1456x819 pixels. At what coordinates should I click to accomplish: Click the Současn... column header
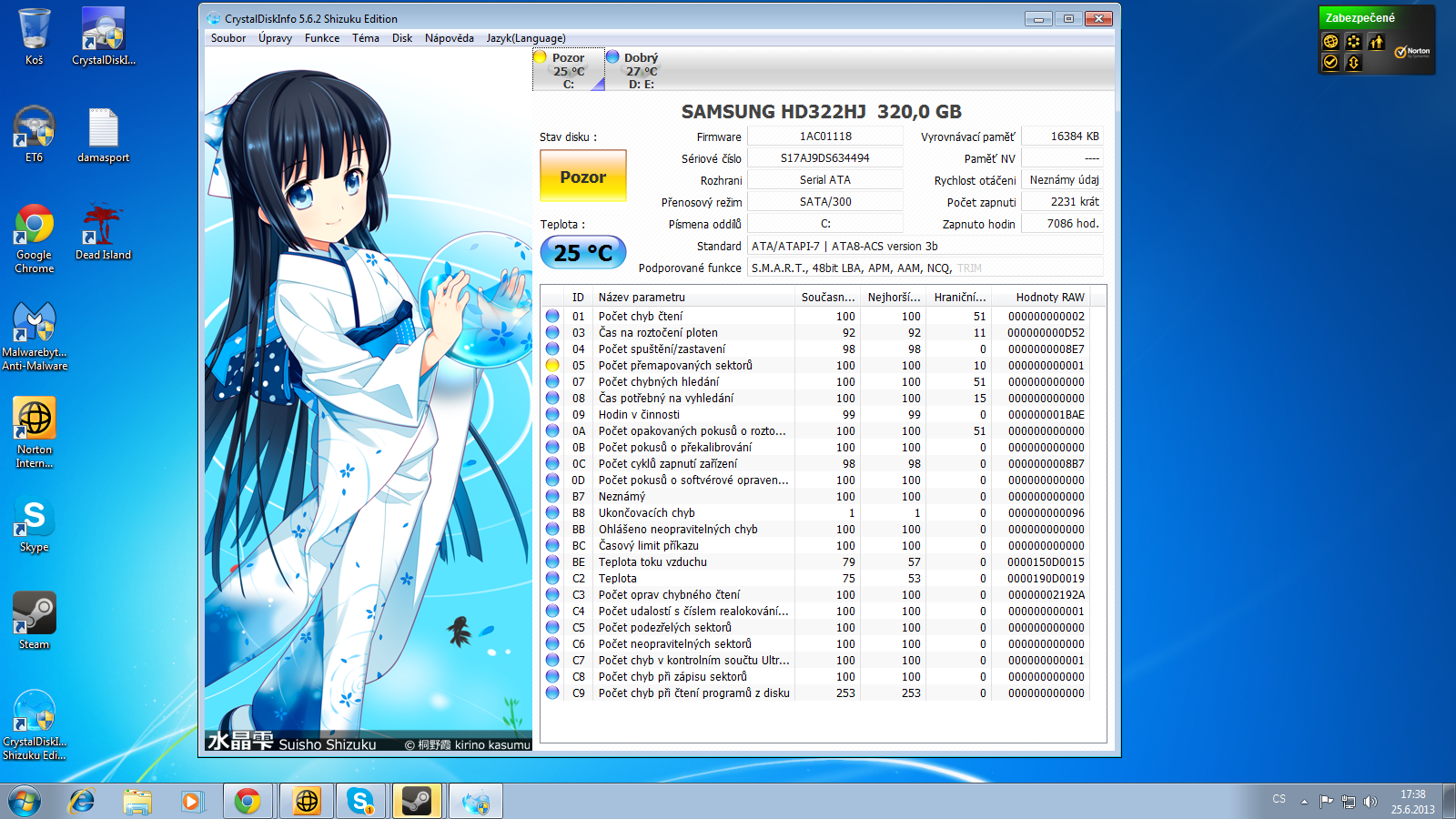pos(827,297)
